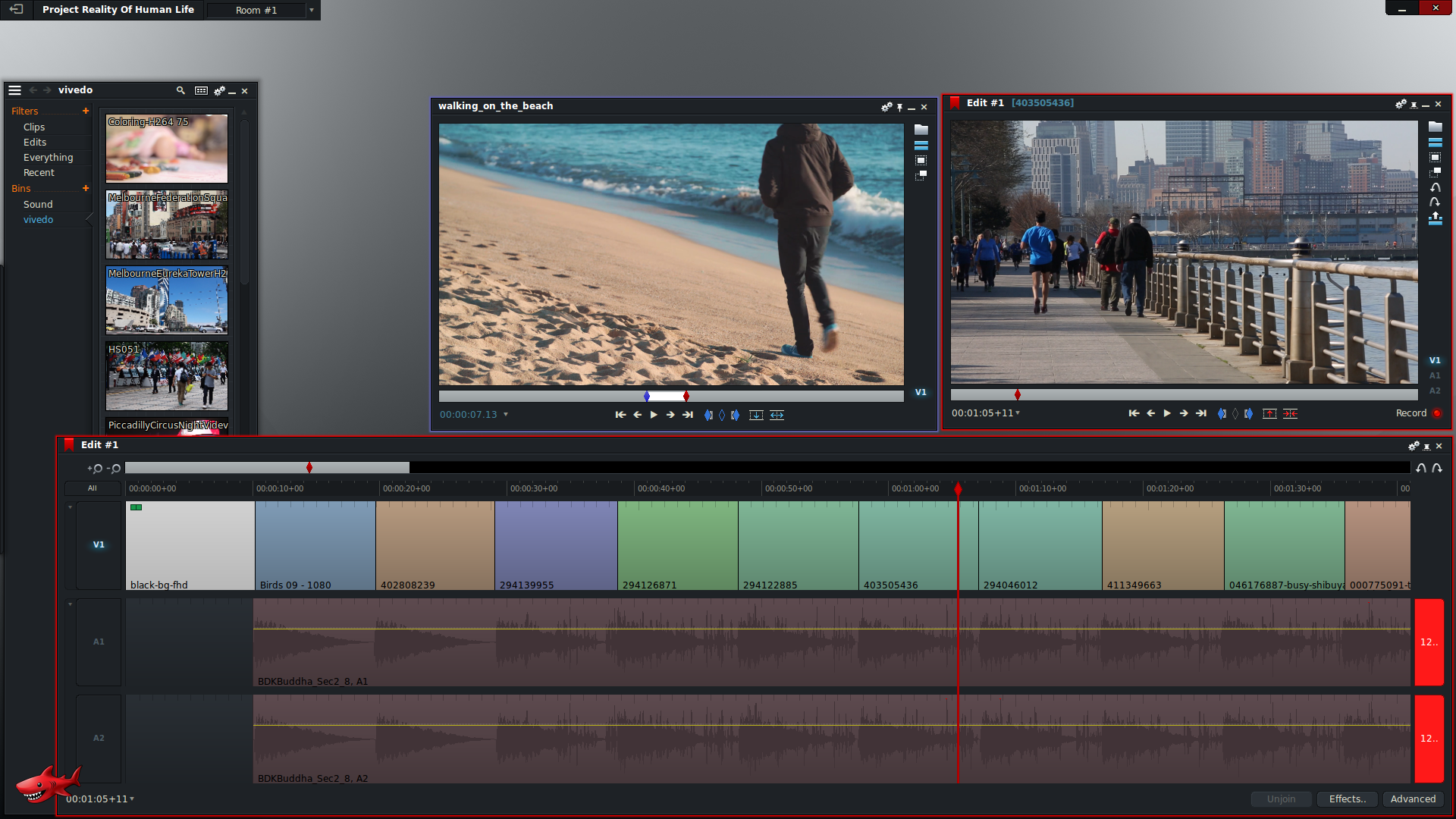The height and width of the screenshot is (819, 1456).
Task: Click the Effects button at the bottom right
Action: 1347,799
